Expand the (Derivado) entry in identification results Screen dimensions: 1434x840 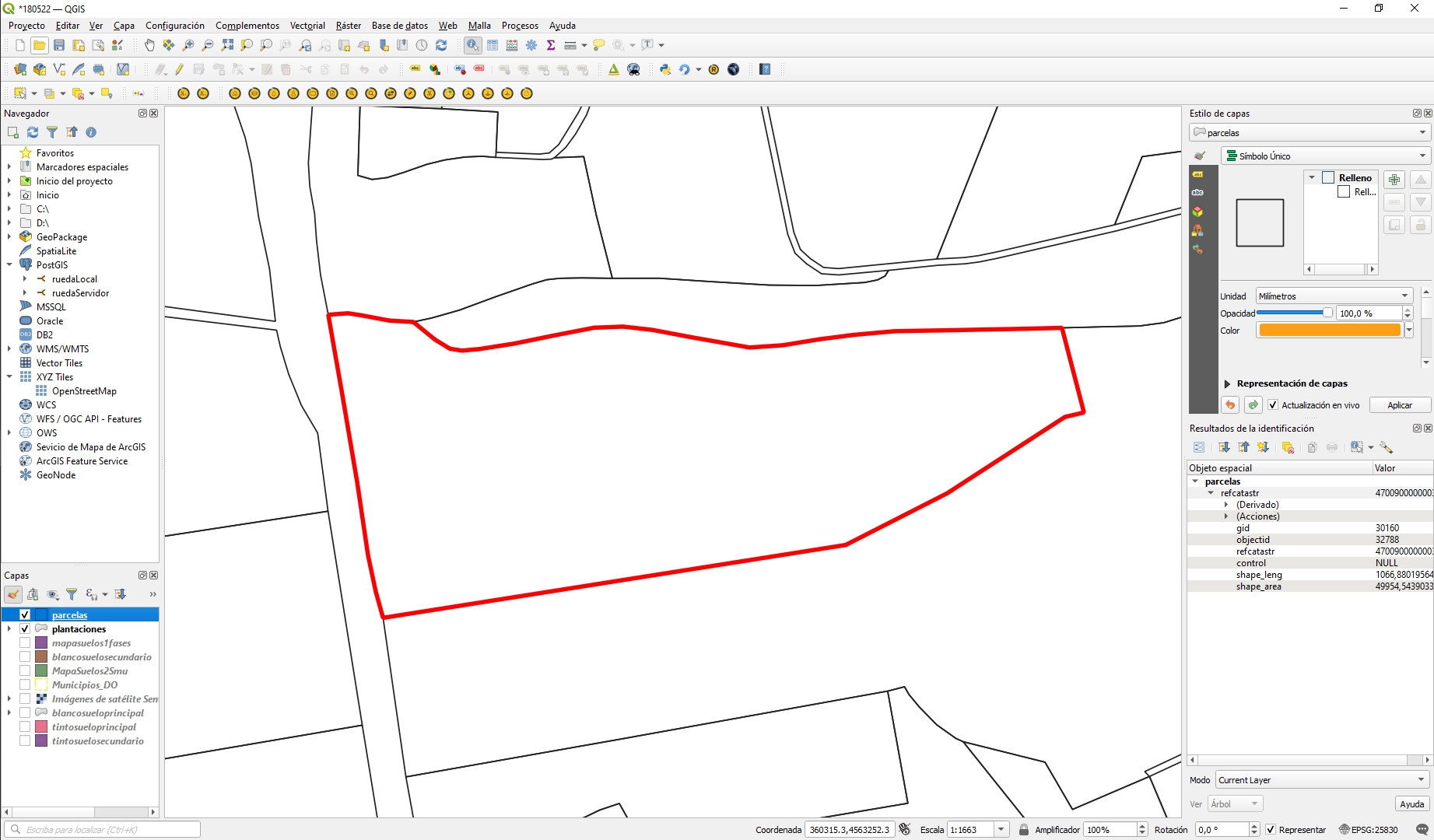tap(1228, 504)
